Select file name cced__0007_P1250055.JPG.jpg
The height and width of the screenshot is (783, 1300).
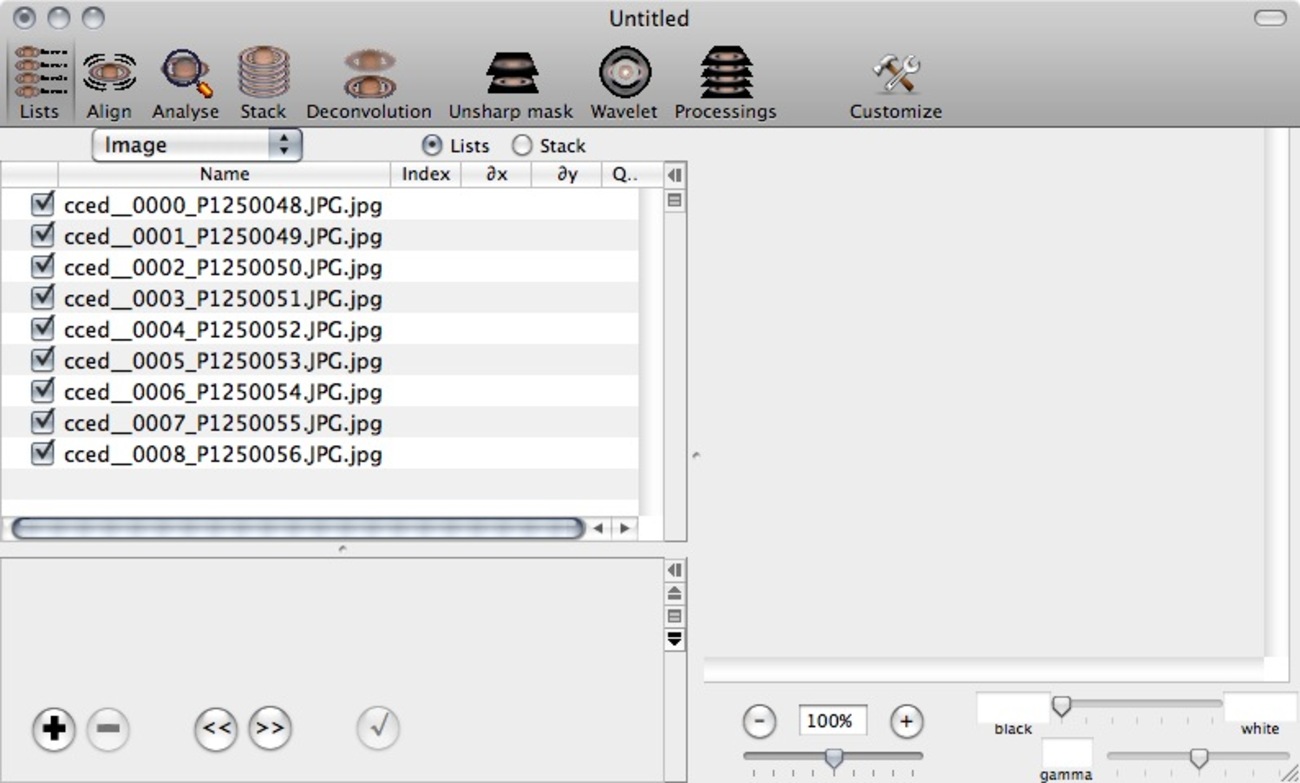223,423
